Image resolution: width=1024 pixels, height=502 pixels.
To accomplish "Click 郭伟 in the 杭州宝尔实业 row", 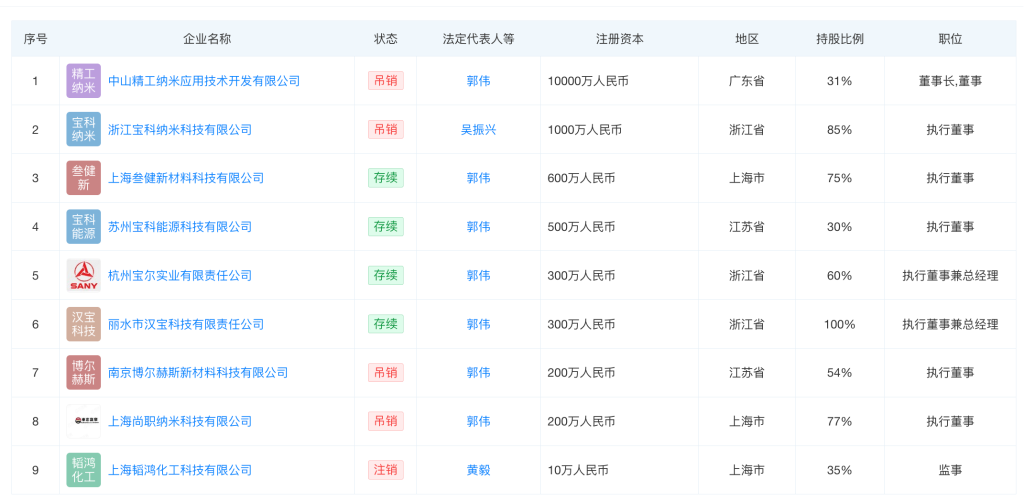I will [x=478, y=275].
